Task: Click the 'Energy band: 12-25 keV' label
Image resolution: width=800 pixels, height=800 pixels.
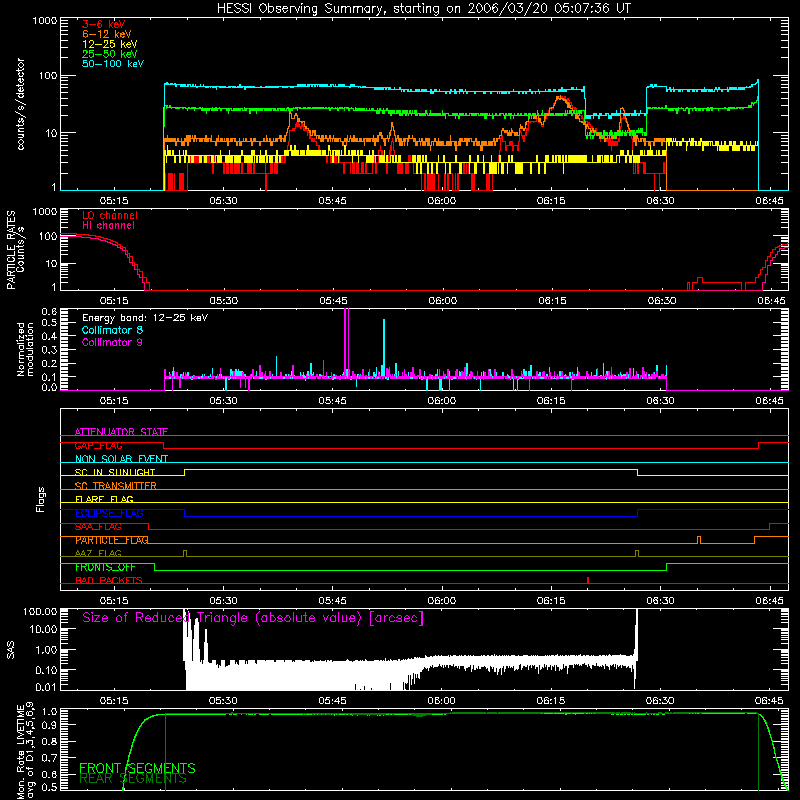Action: point(145,318)
